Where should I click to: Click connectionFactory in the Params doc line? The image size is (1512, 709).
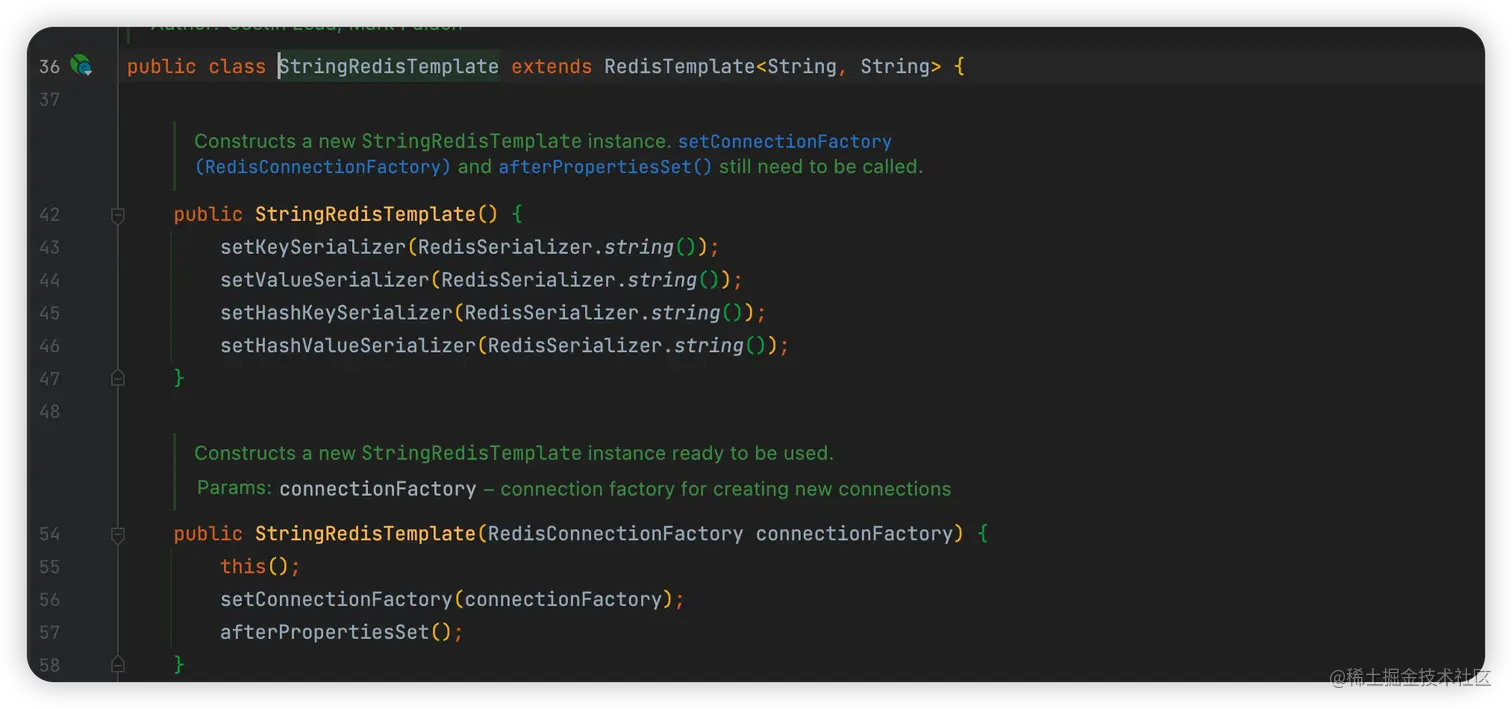(x=378, y=489)
